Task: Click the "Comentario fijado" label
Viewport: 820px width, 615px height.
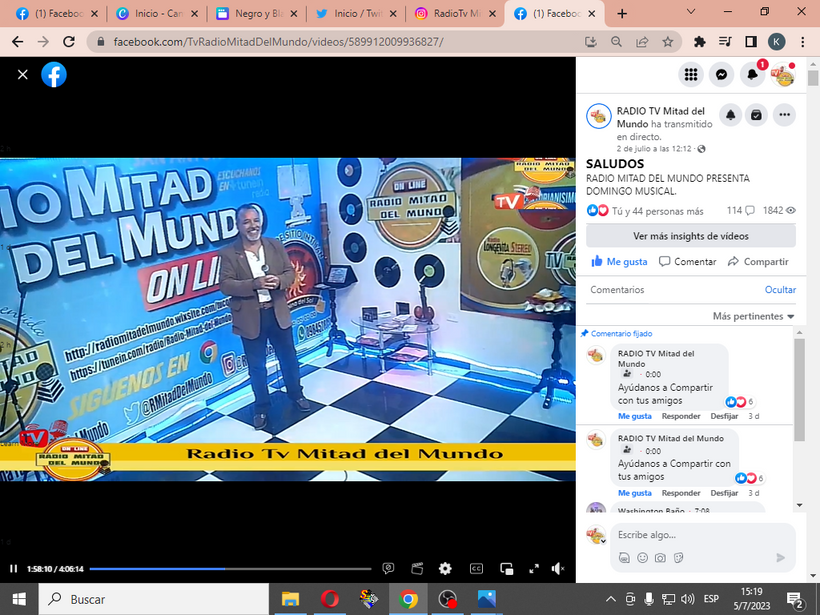Action: pyautogui.click(x=621, y=334)
